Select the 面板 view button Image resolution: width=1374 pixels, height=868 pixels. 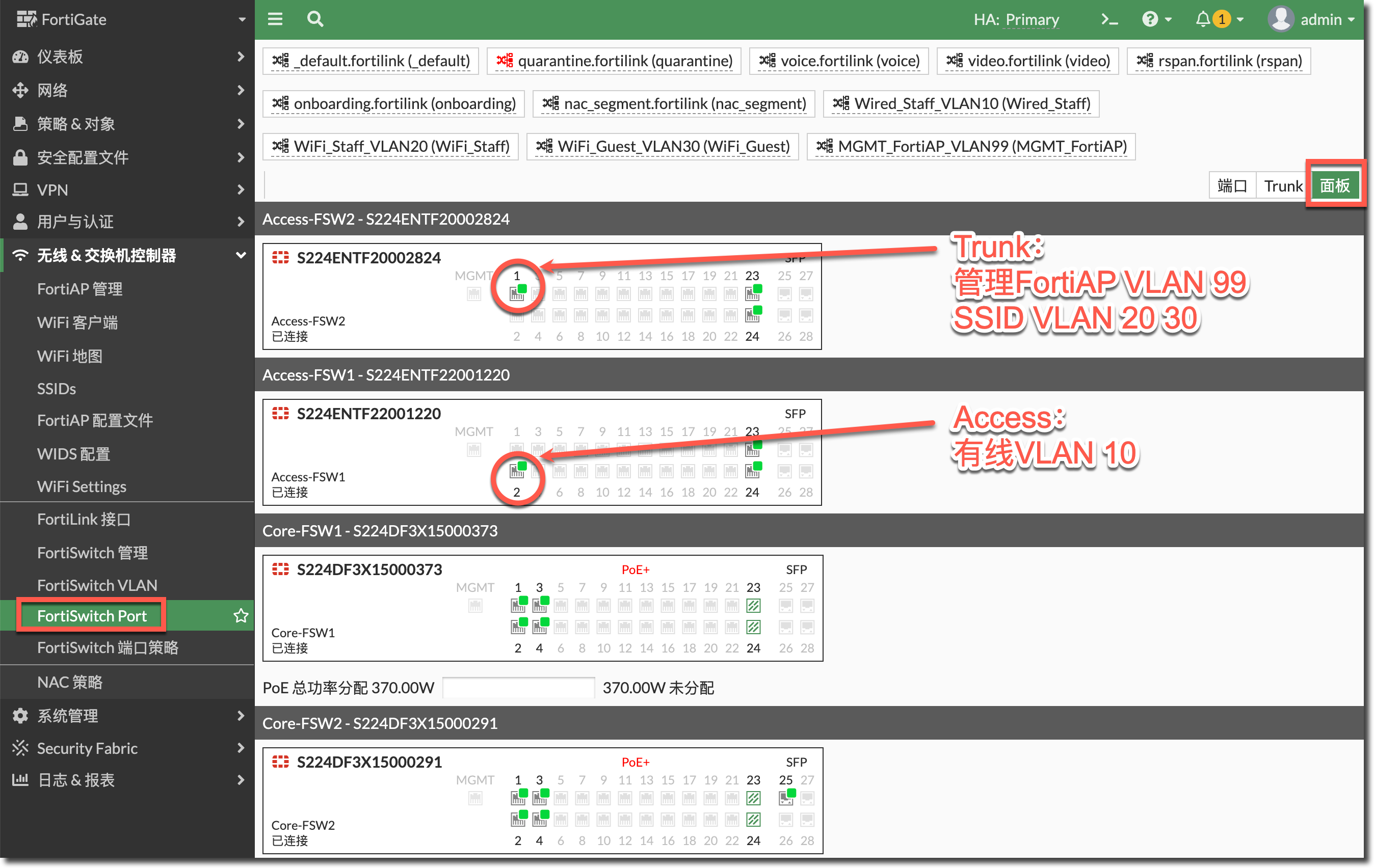(x=1335, y=186)
